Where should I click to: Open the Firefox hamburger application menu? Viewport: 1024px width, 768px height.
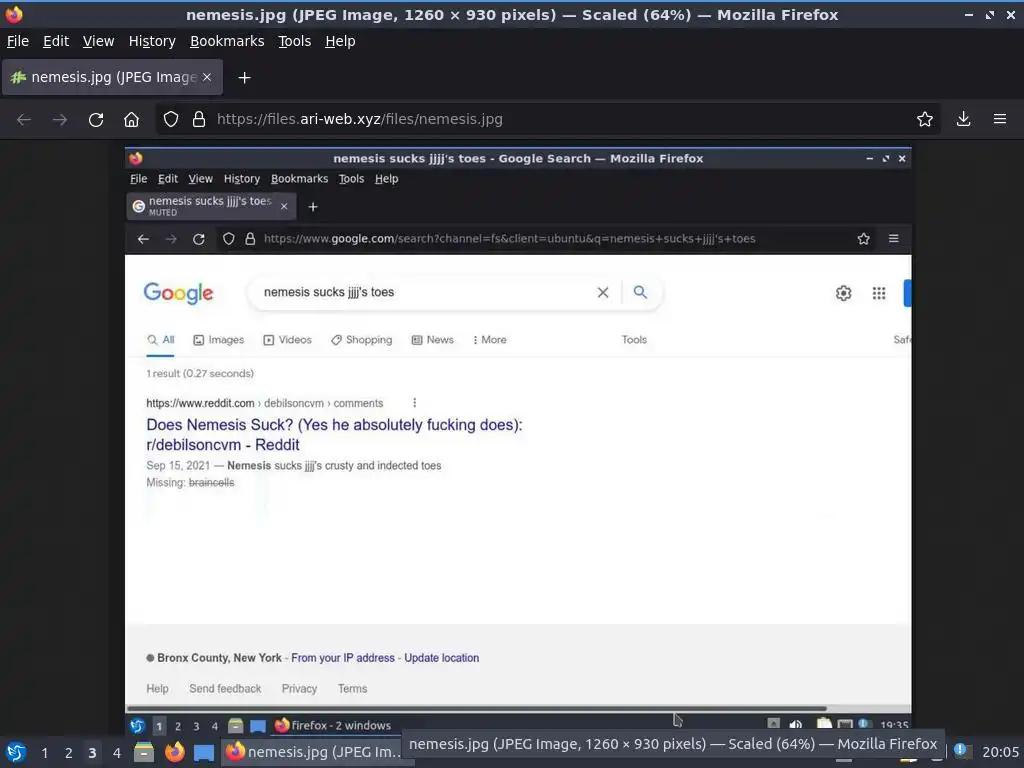pyautogui.click(x=1000, y=119)
